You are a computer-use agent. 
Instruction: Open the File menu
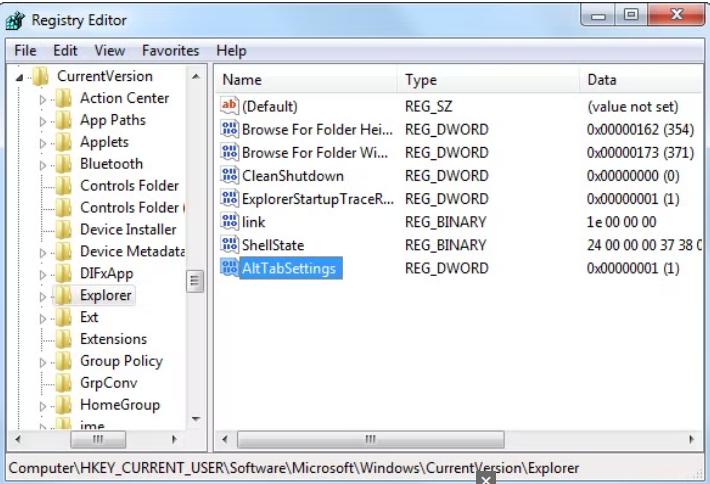[25, 50]
